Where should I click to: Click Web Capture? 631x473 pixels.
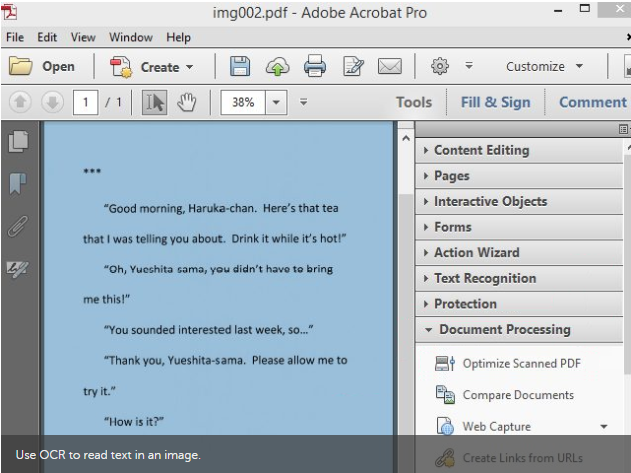pyautogui.click(x=497, y=426)
